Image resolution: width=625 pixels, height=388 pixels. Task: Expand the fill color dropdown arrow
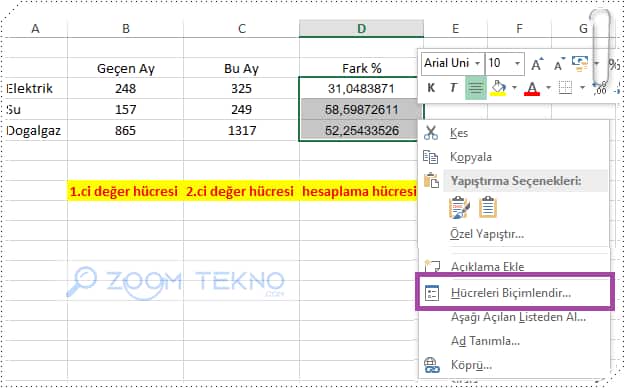tap(514, 88)
